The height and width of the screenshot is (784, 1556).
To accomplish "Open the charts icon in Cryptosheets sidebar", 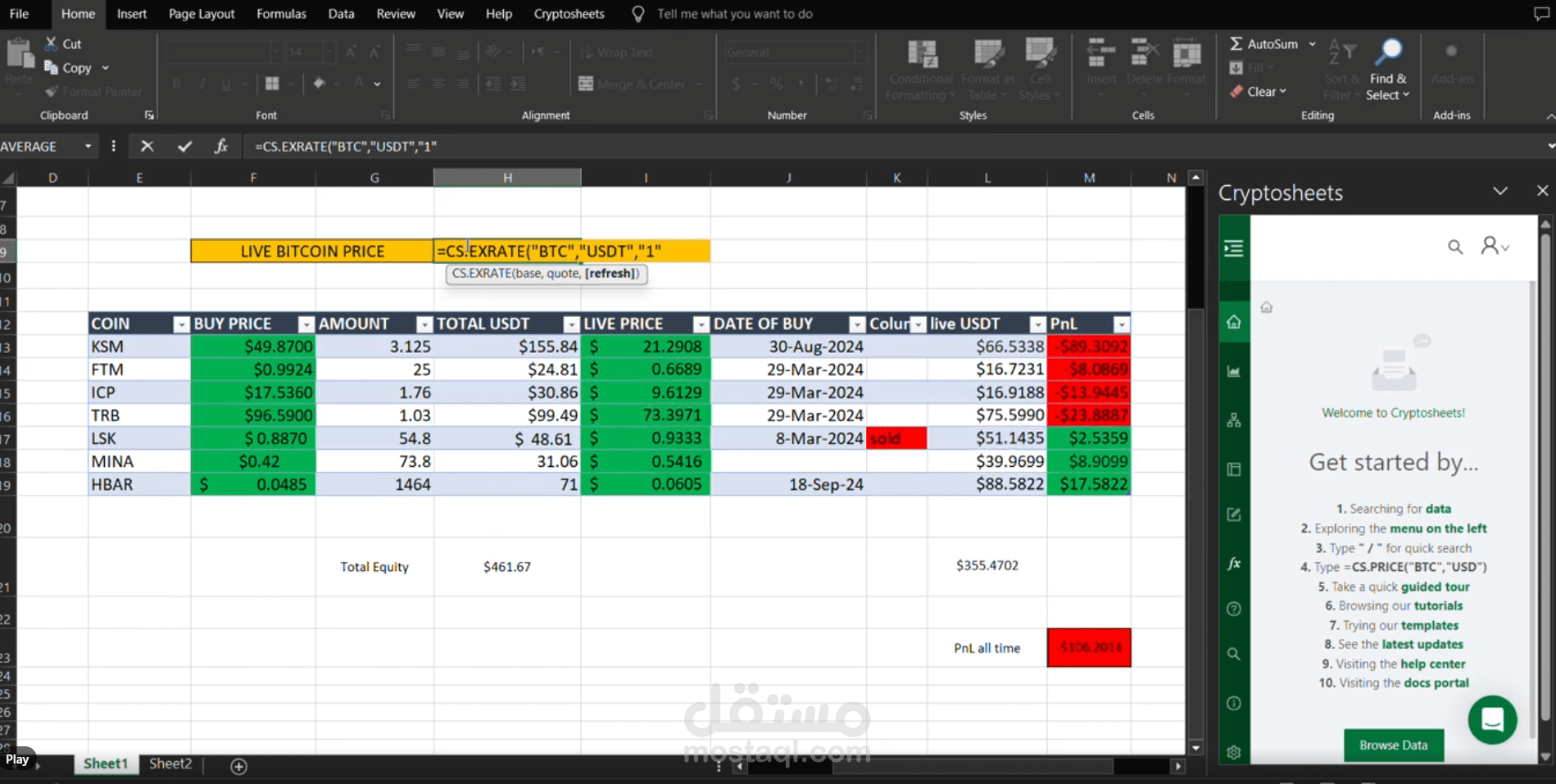I will tap(1234, 371).
